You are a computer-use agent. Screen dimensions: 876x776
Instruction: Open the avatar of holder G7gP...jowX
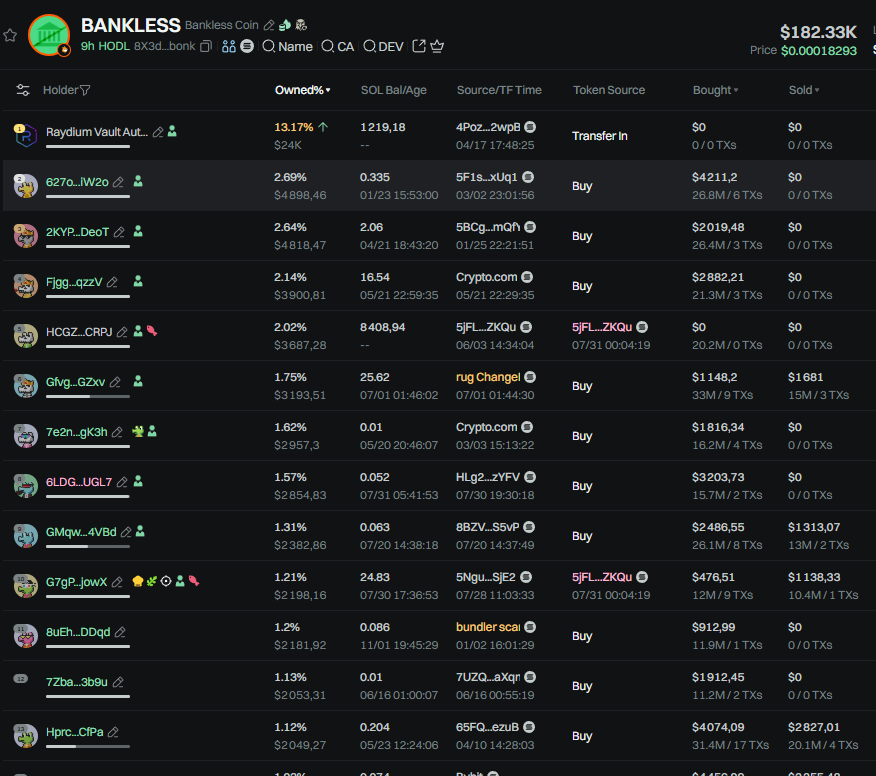pyautogui.click(x=25, y=586)
